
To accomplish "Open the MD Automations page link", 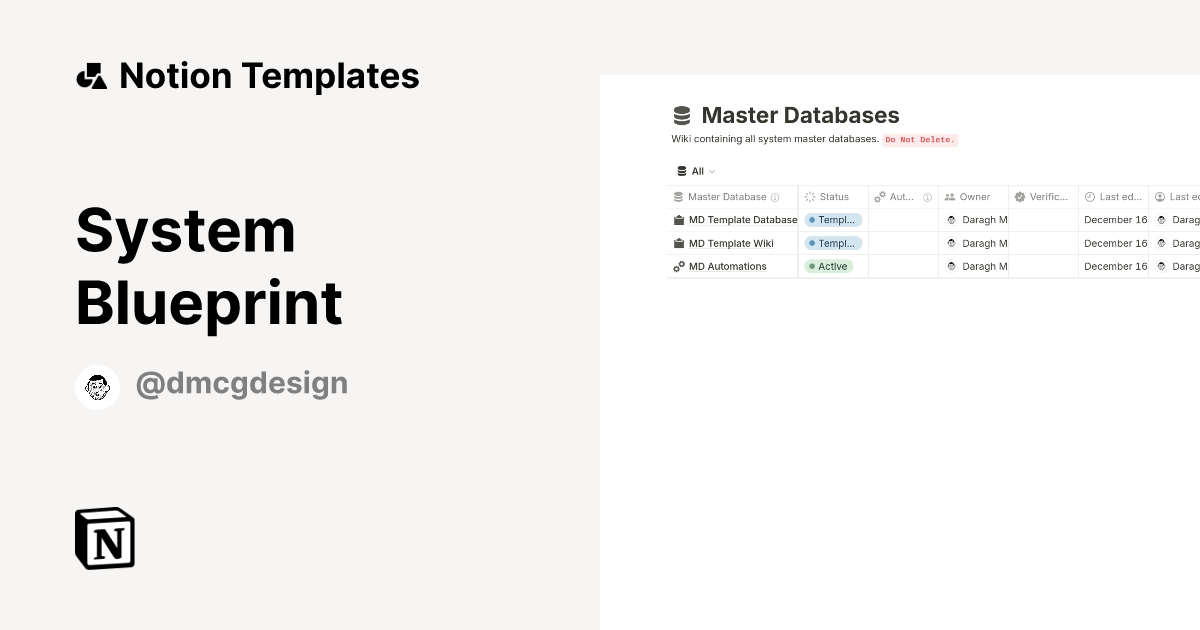I will (727, 267).
